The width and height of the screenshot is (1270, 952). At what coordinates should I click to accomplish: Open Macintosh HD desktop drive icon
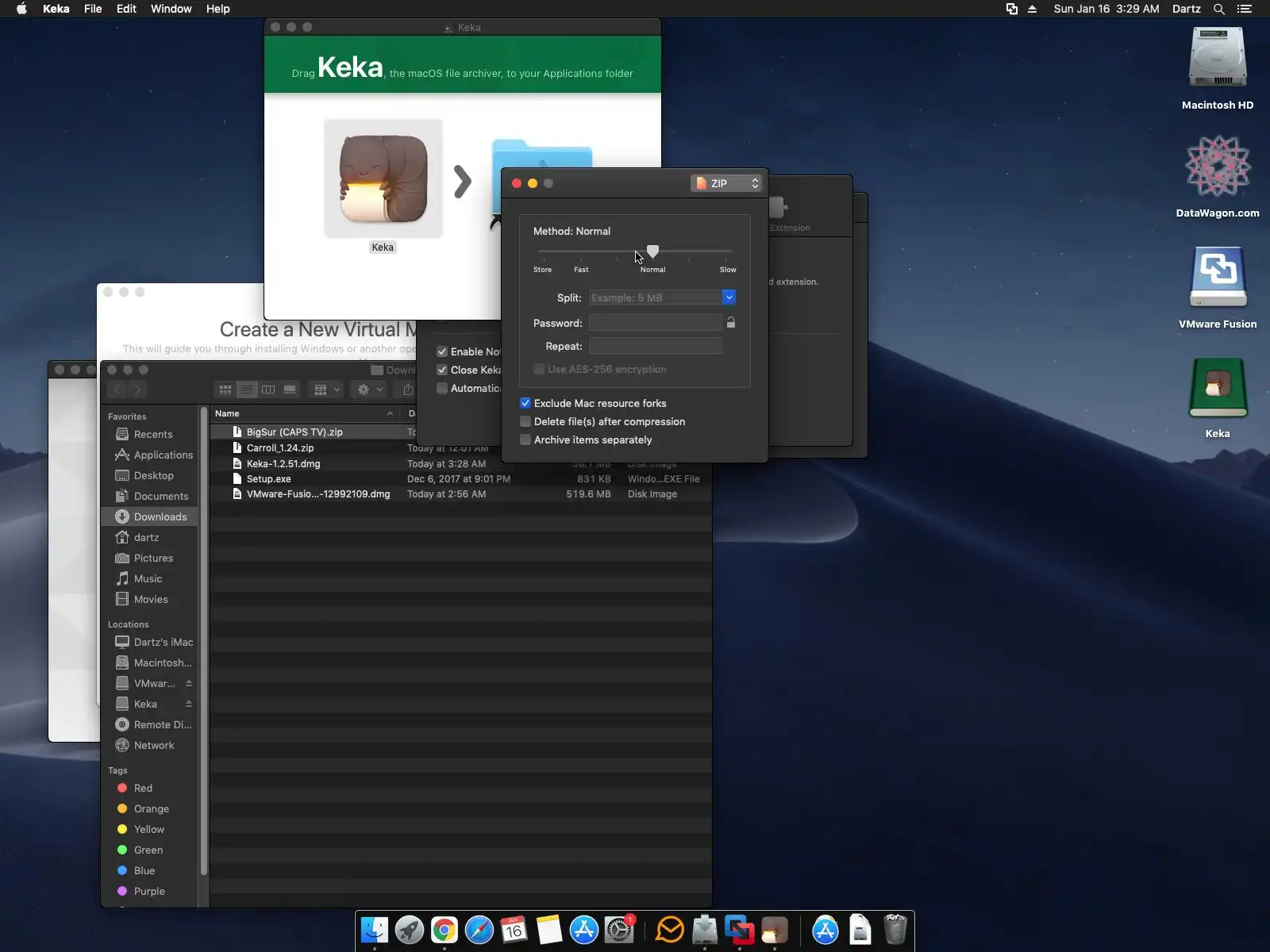[1218, 57]
